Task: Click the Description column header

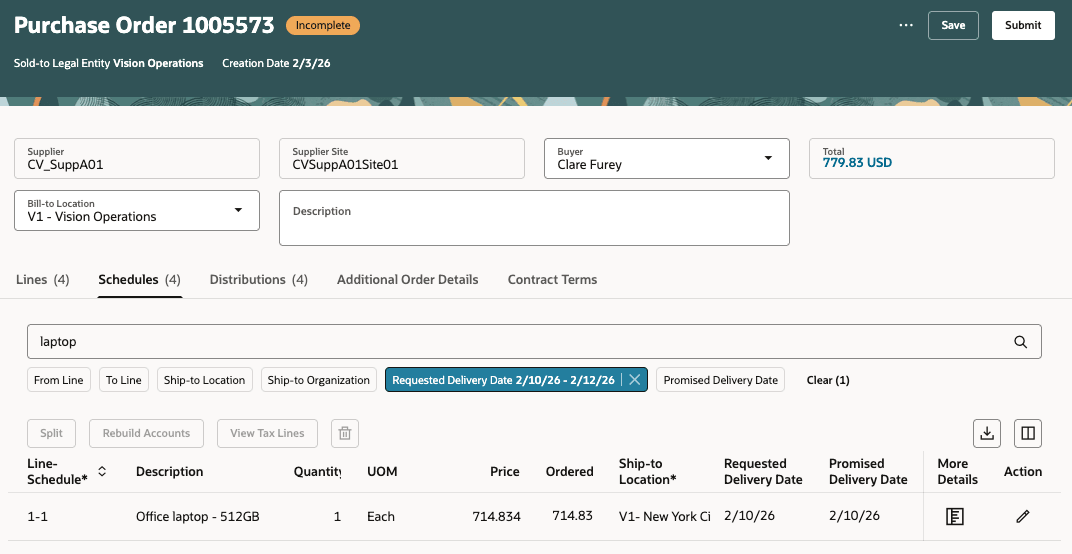Action: pyautogui.click(x=170, y=471)
